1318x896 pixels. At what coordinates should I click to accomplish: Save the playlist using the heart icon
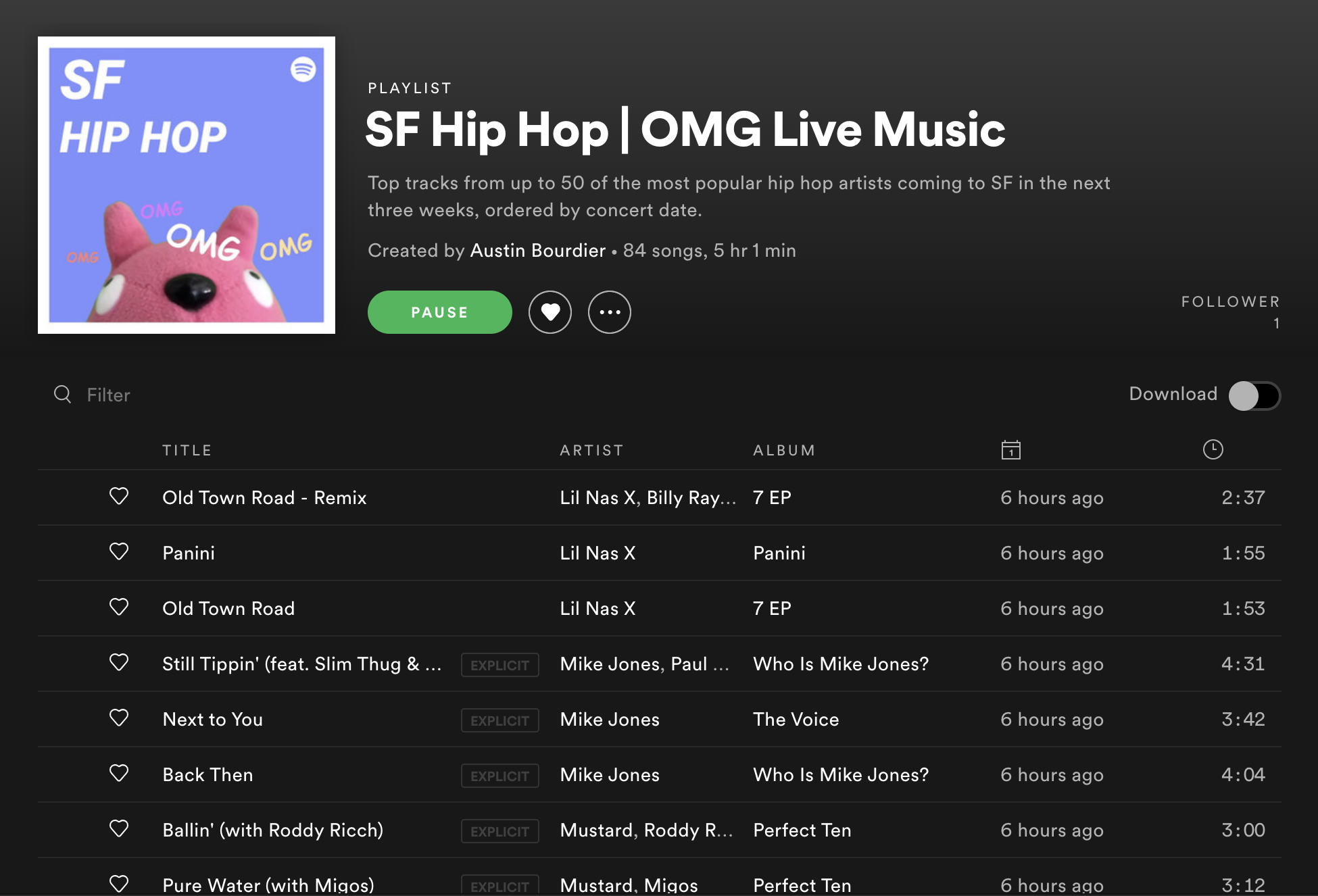tap(550, 312)
